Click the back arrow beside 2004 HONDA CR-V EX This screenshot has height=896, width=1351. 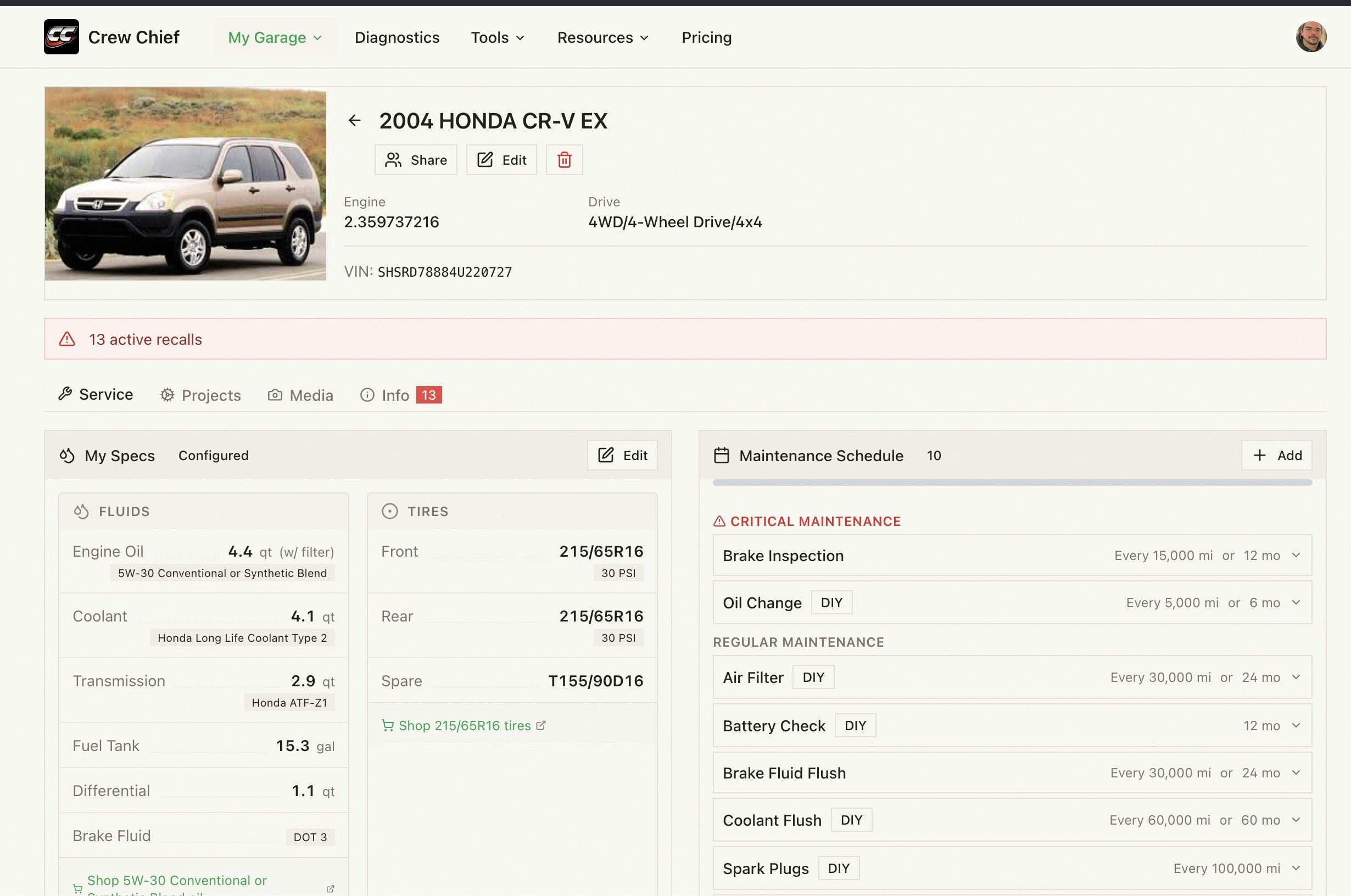tap(355, 120)
